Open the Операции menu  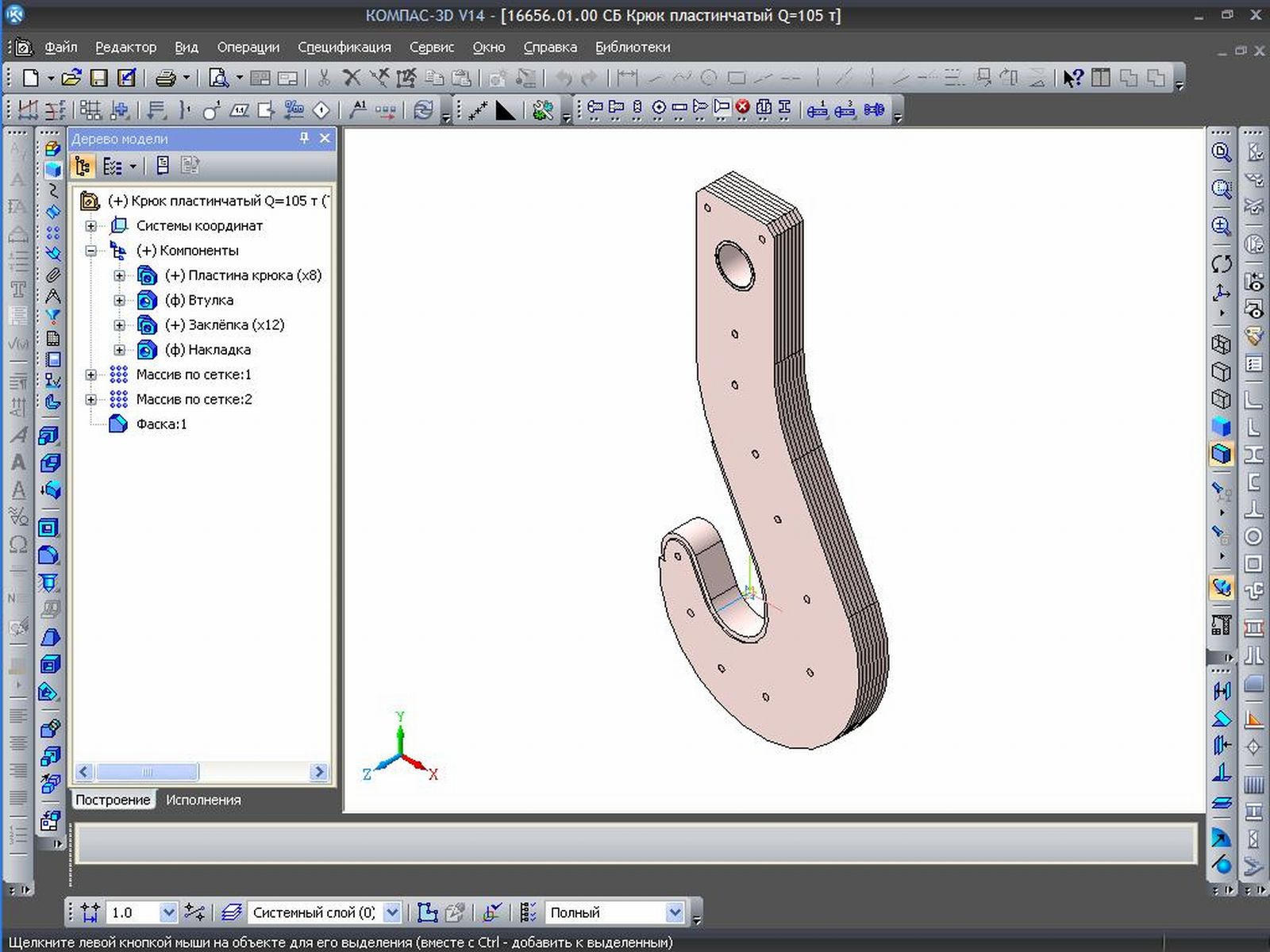point(248,48)
